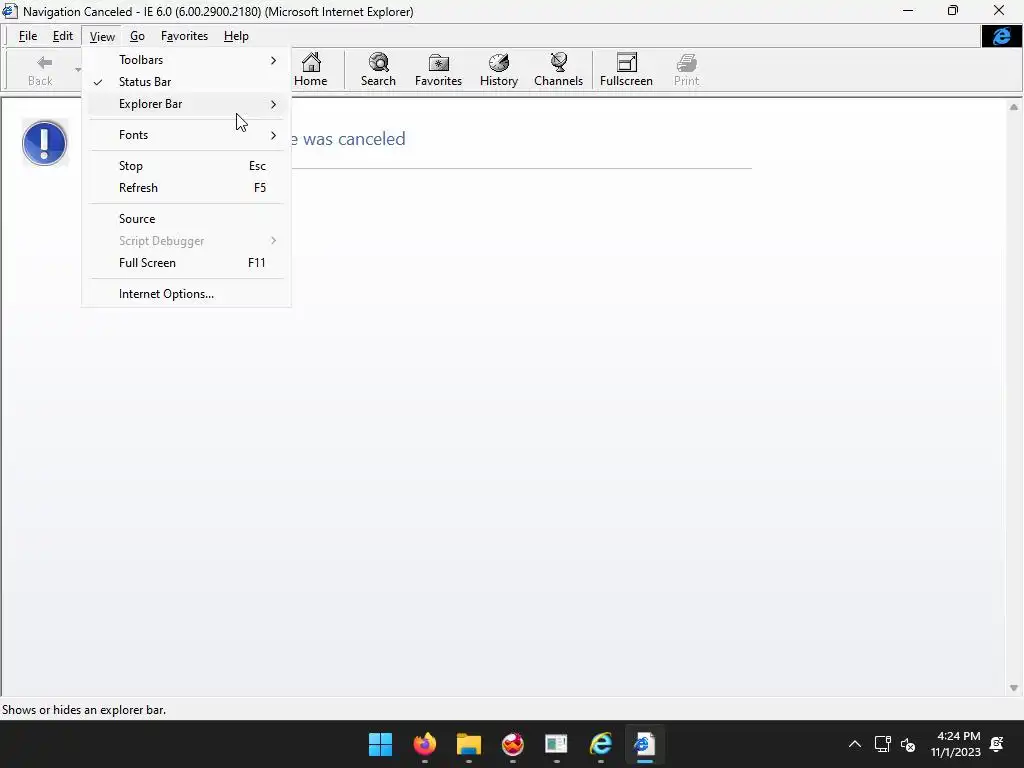Expand the Explorer Bar submenu
1024x768 pixels.
tap(186, 104)
